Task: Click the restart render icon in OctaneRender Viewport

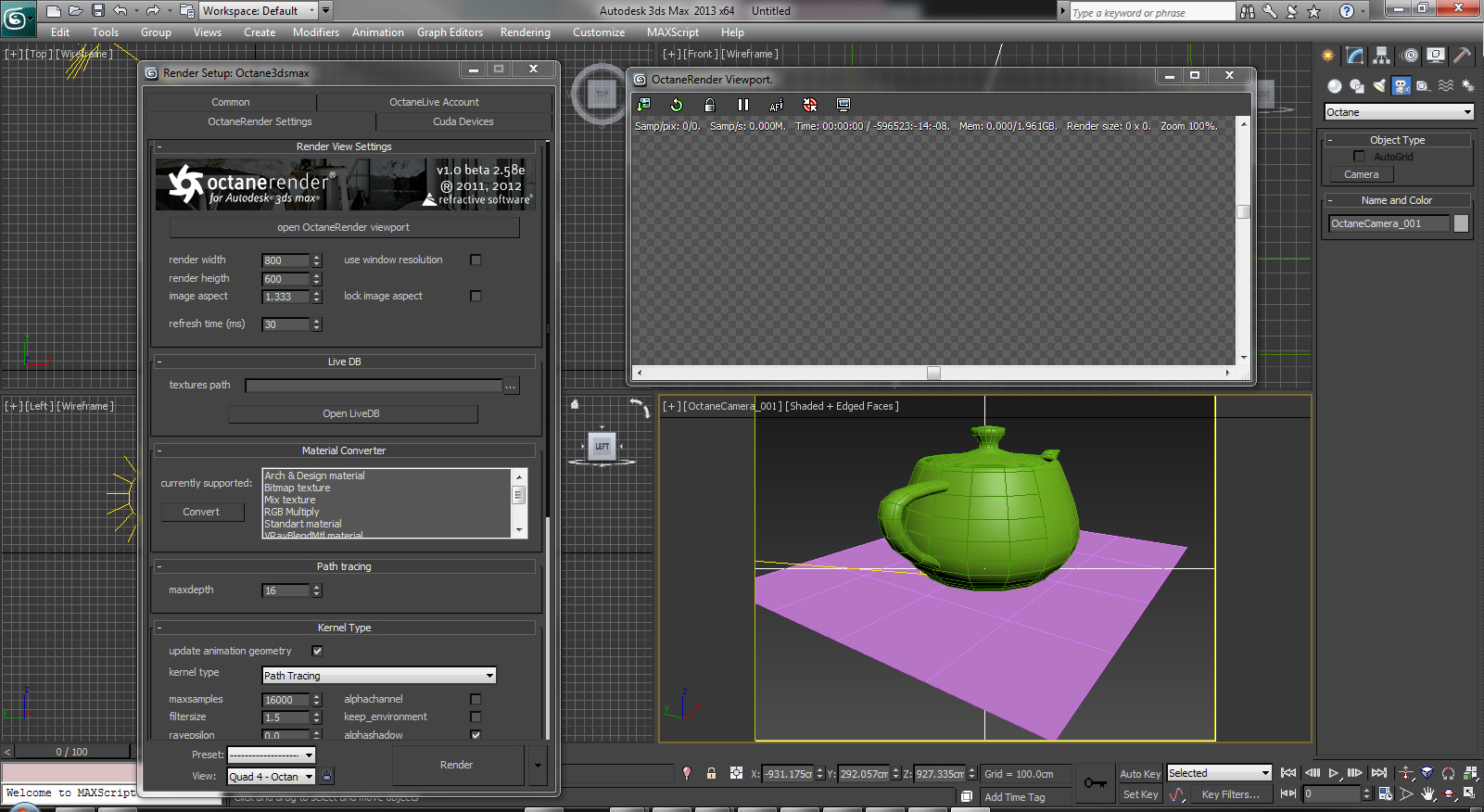Action: 677,105
